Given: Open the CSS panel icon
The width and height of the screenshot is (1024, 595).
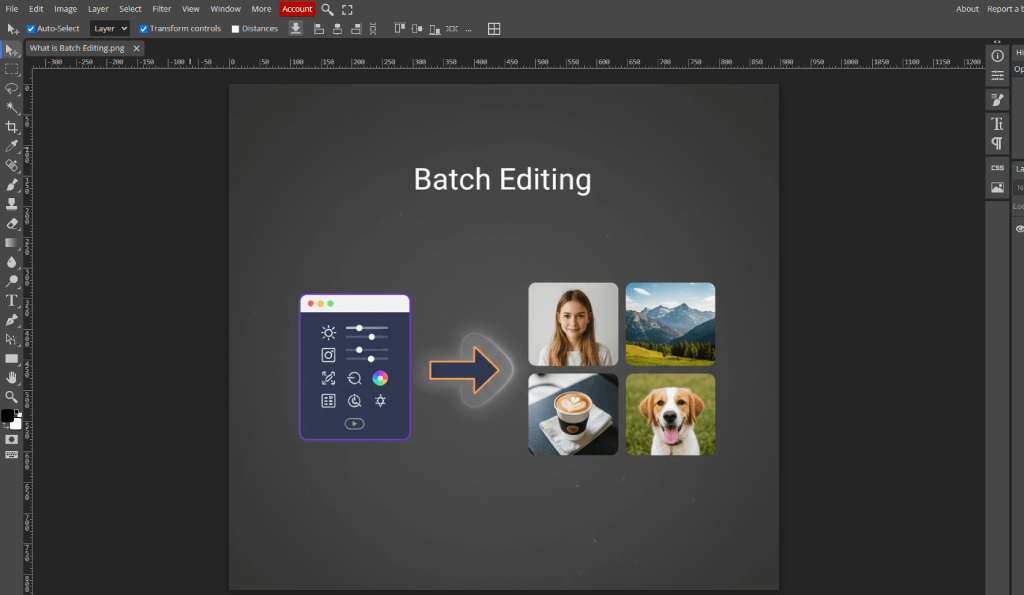Looking at the screenshot, I should [997, 168].
